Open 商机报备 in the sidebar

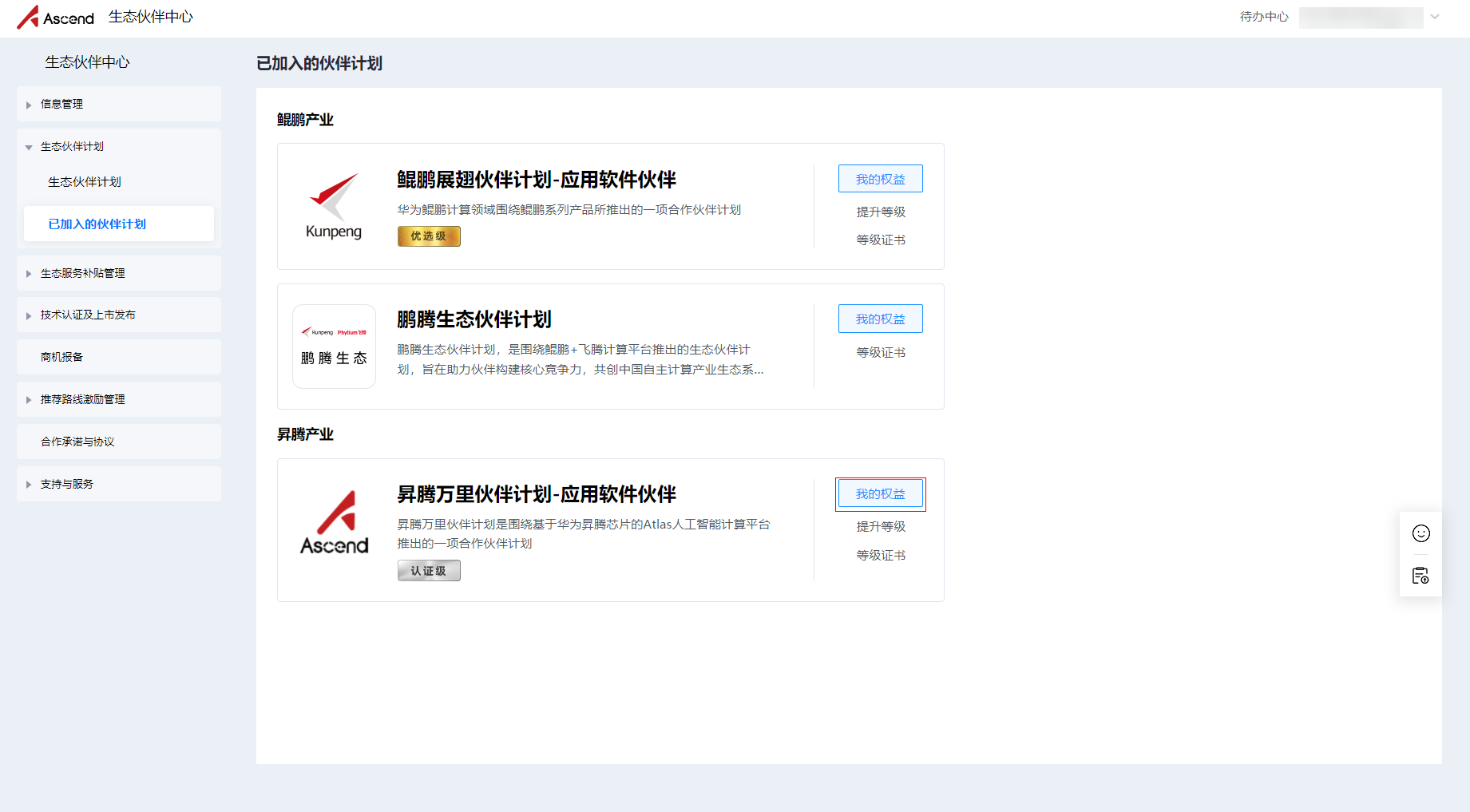(119, 357)
